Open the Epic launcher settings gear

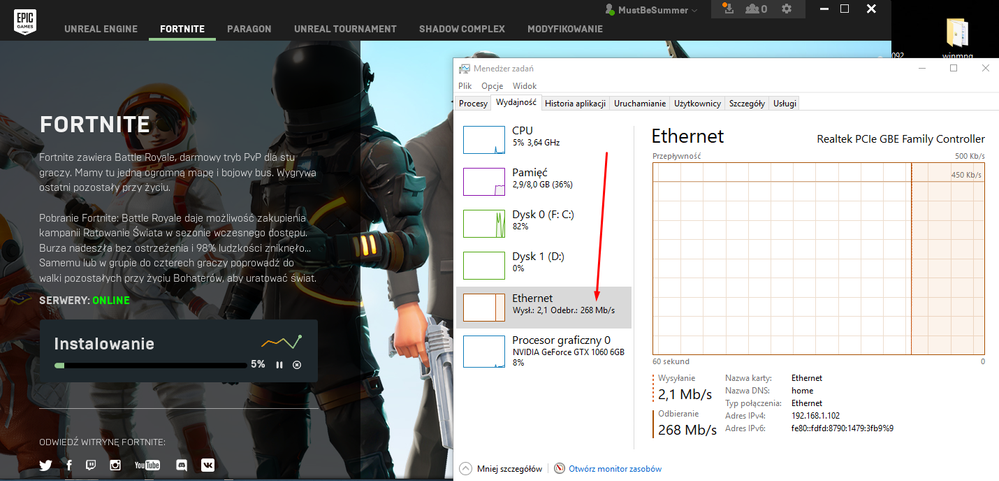coord(787,9)
